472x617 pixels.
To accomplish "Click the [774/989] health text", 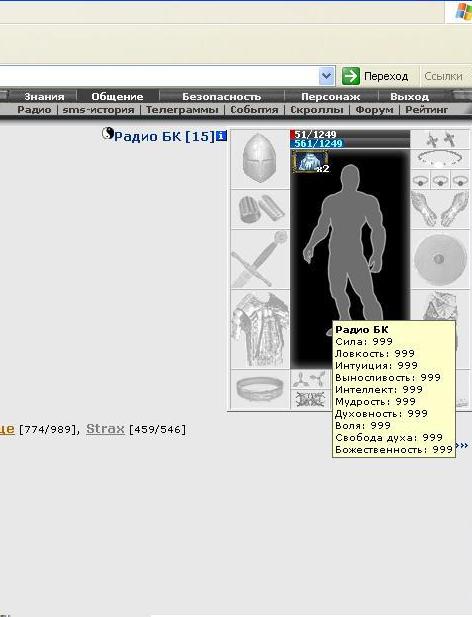I will pos(47,429).
